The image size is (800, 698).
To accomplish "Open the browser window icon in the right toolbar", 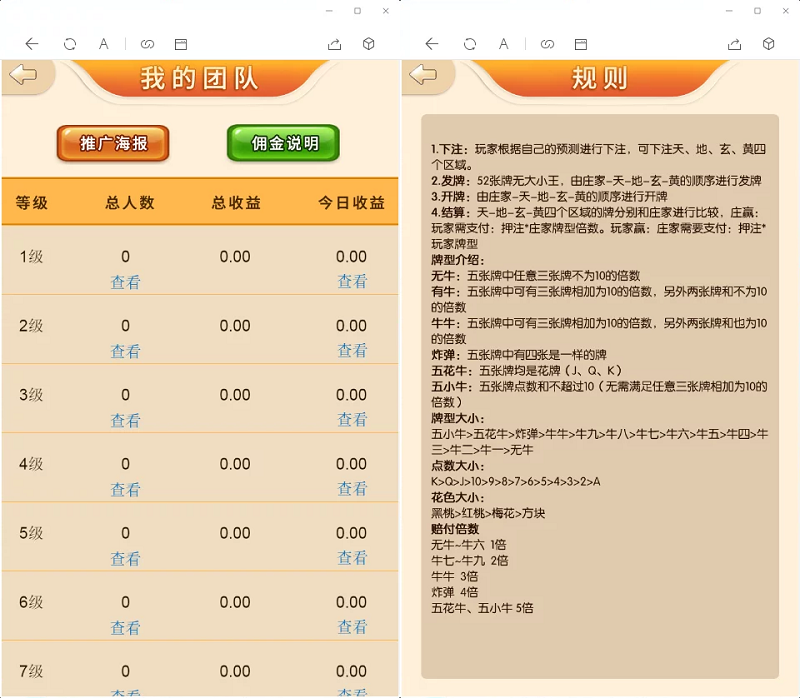I will (581, 44).
